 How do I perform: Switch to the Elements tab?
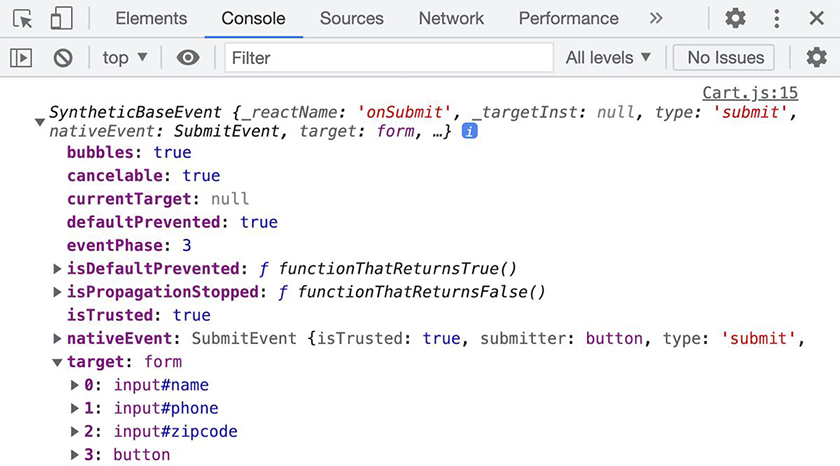151,18
